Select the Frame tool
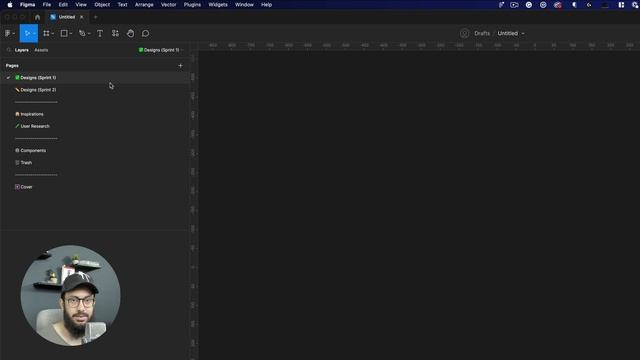 coord(47,33)
